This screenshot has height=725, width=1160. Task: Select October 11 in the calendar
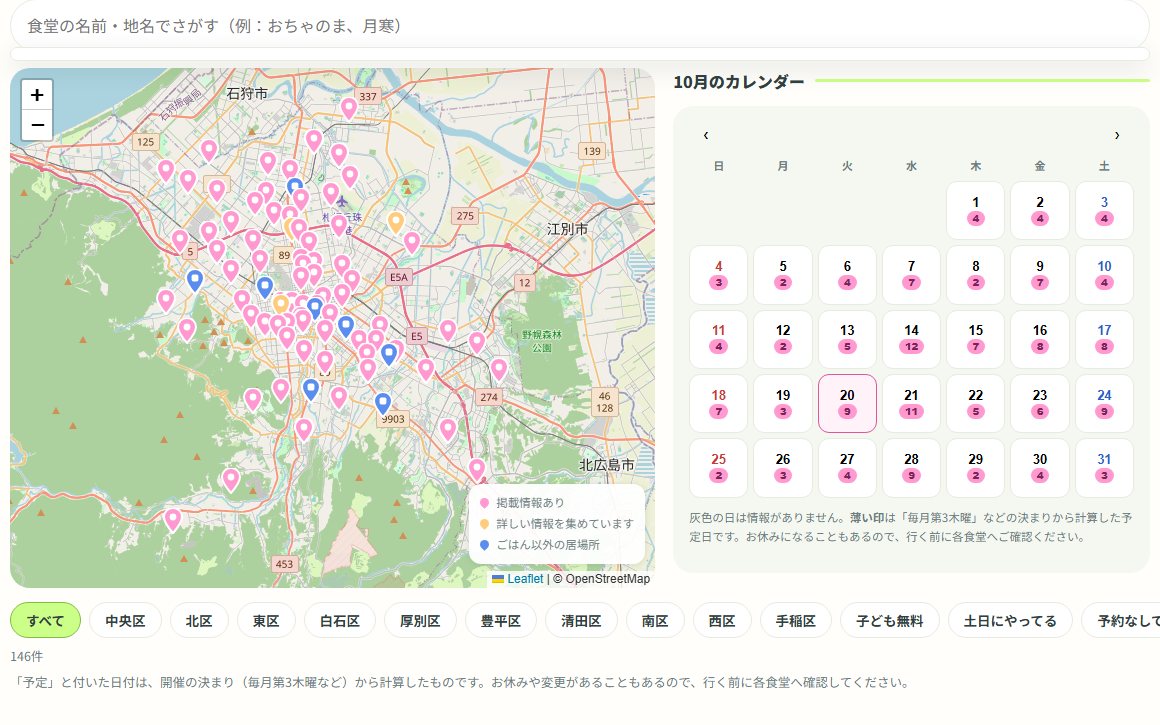[718, 339]
